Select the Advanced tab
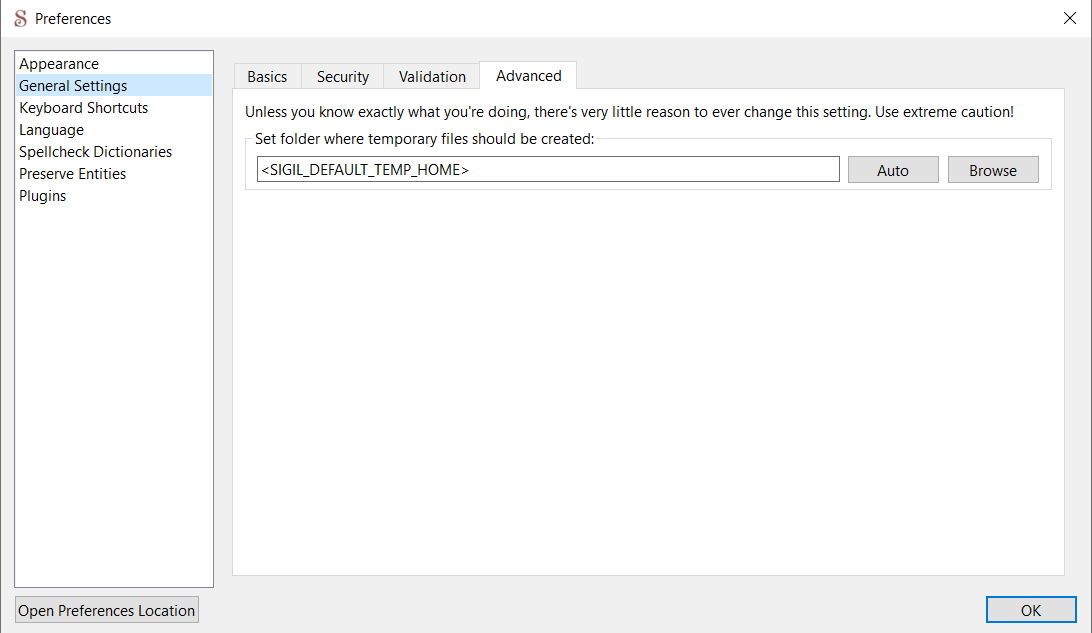Image resolution: width=1092 pixels, height=633 pixels. [x=529, y=76]
